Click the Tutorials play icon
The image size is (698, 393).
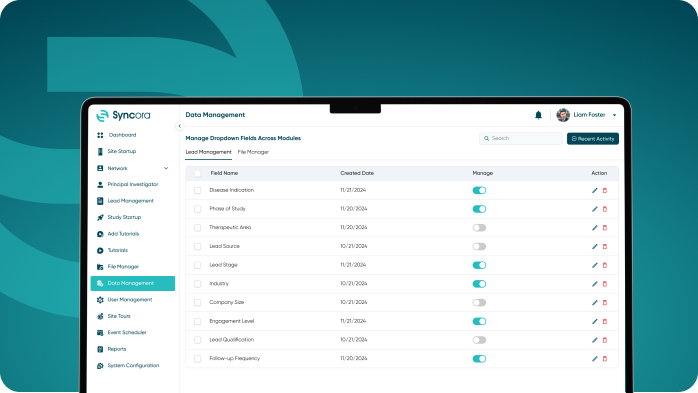pyautogui.click(x=100, y=250)
